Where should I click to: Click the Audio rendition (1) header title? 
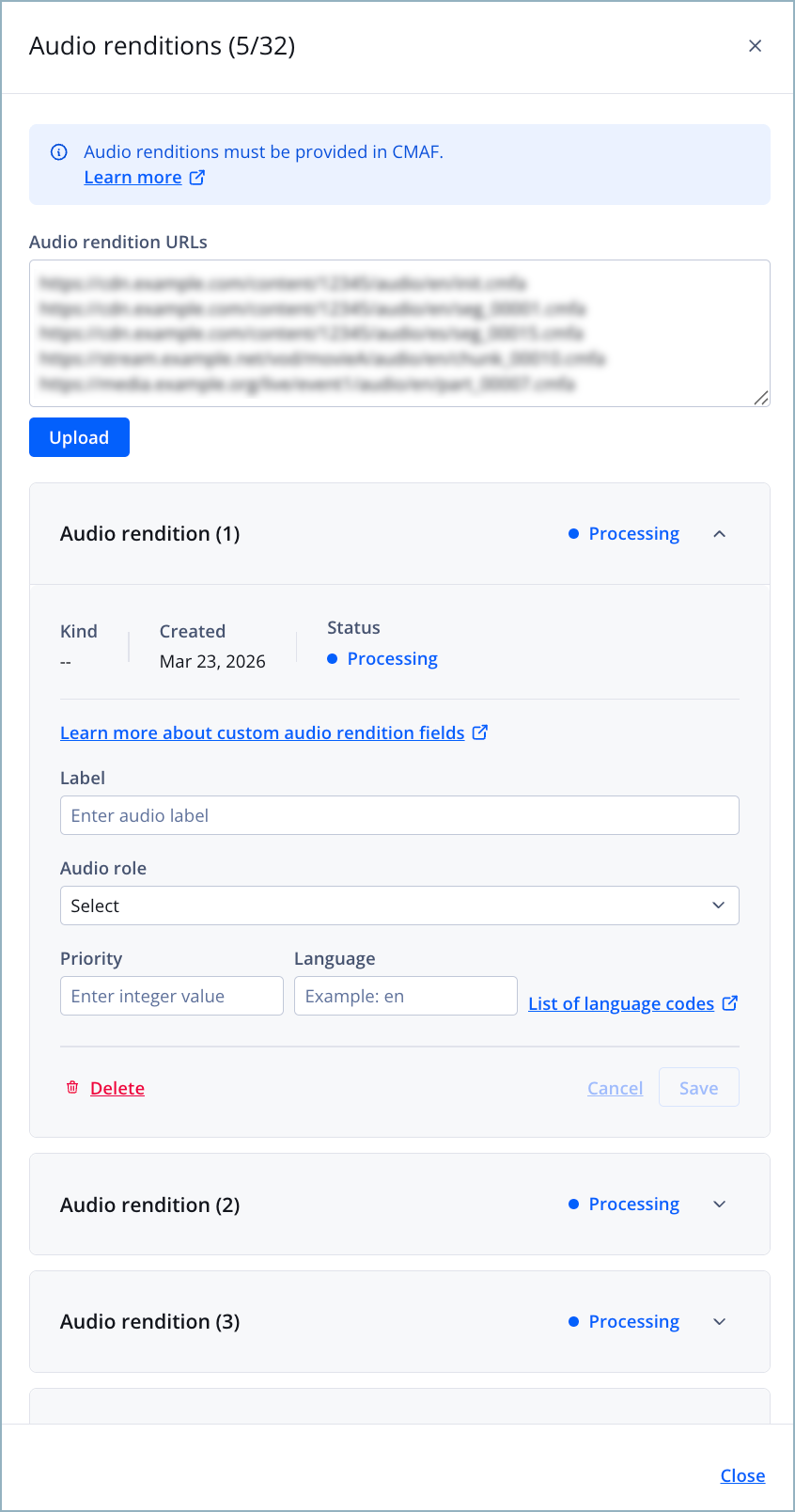pyautogui.click(x=150, y=534)
